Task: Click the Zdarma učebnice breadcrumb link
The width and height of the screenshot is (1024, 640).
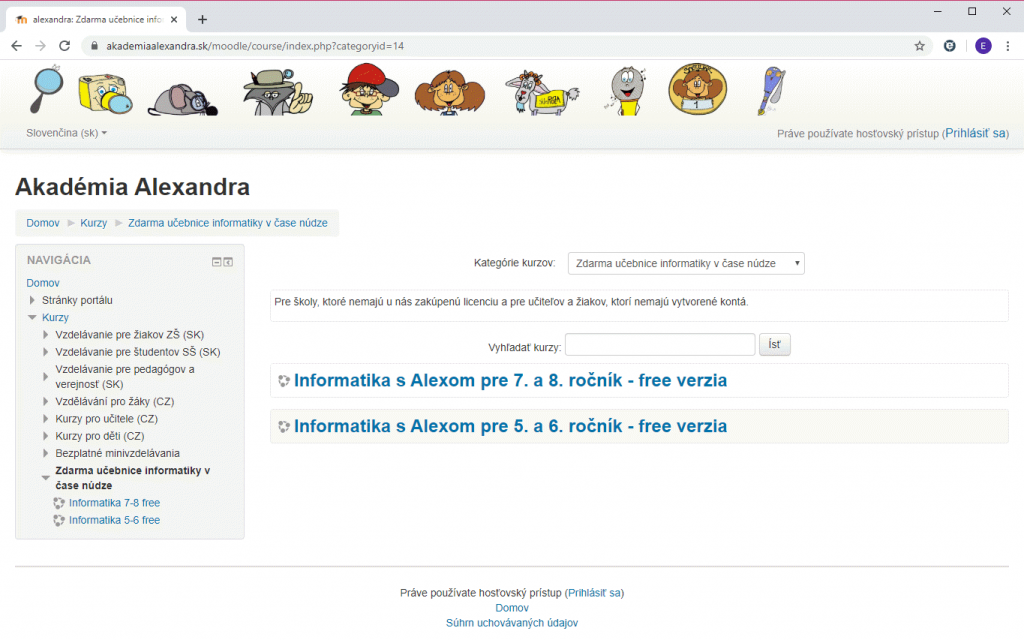Action: pos(228,223)
